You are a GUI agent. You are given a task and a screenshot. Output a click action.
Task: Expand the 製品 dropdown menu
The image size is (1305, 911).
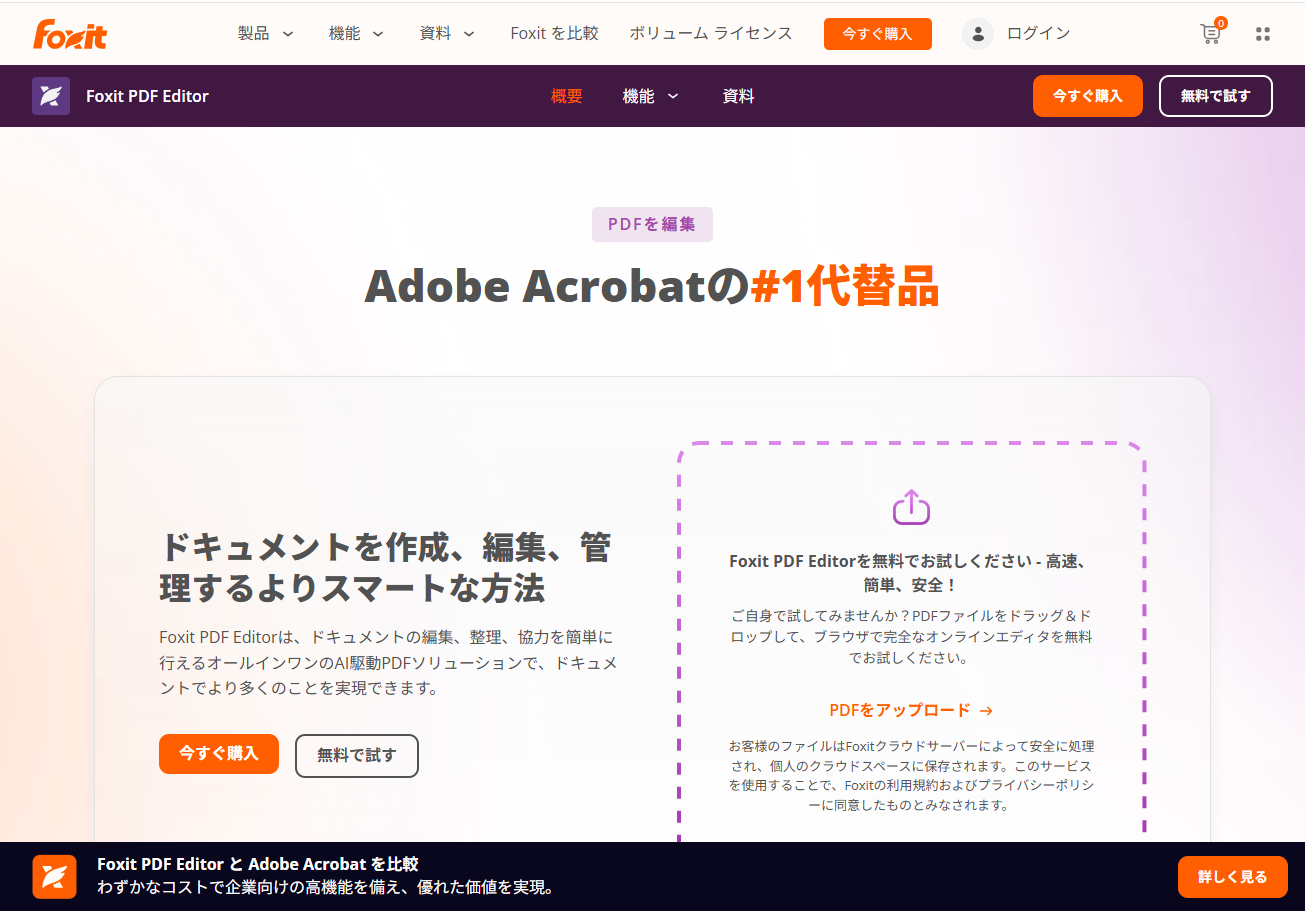266,33
